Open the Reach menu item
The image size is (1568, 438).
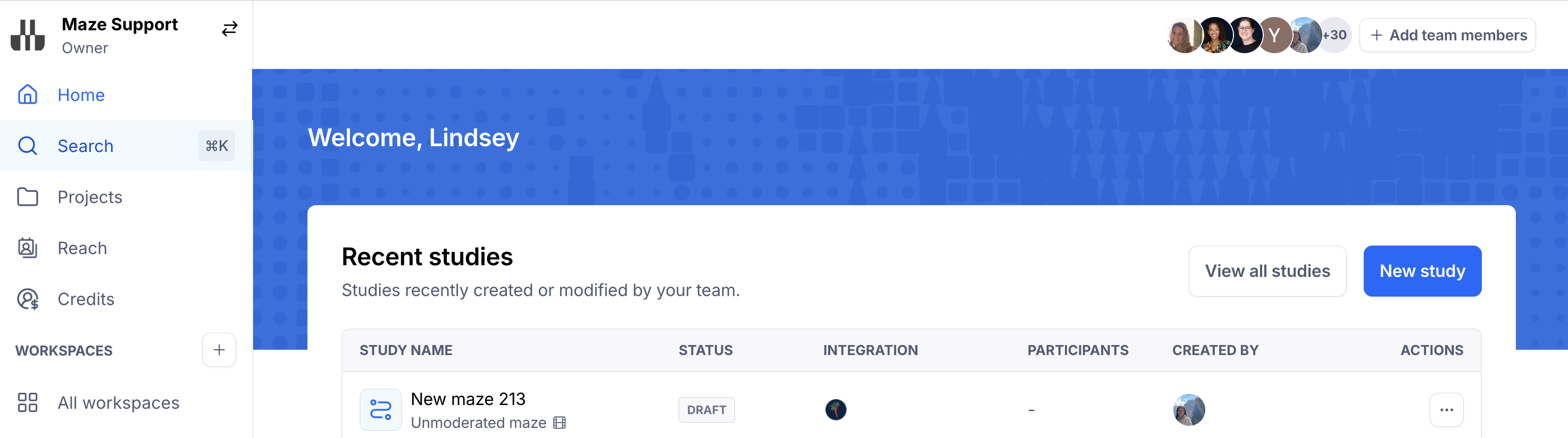82,248
